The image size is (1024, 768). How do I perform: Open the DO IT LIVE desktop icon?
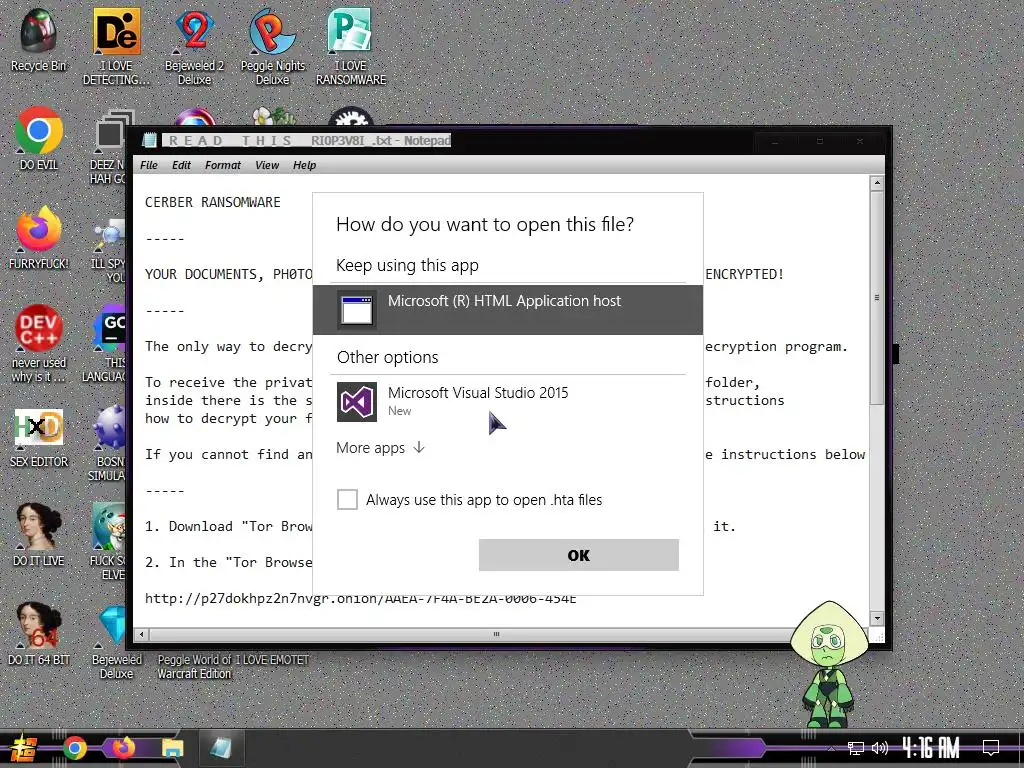39,535
